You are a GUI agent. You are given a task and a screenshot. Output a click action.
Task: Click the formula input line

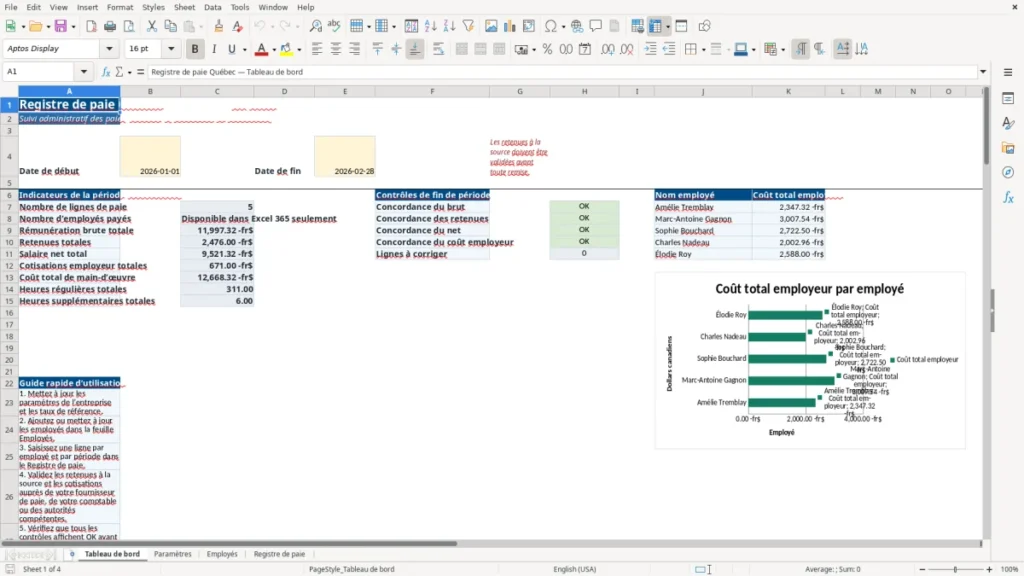pos(562,72)
